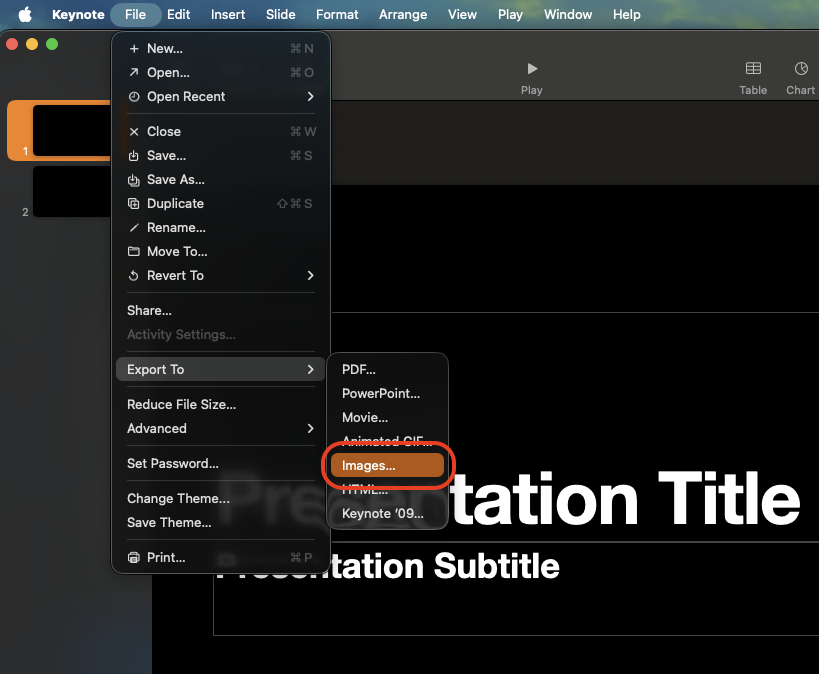Export to Movie... option

pos(387,417)
